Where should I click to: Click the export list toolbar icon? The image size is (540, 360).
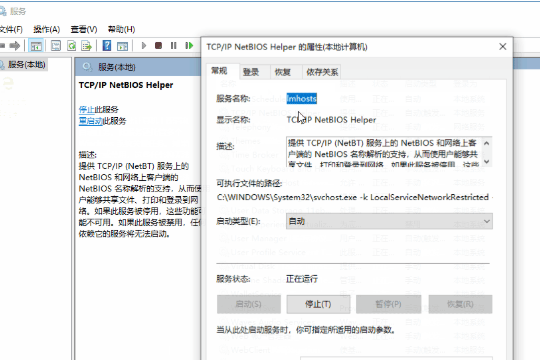[86, 45]
